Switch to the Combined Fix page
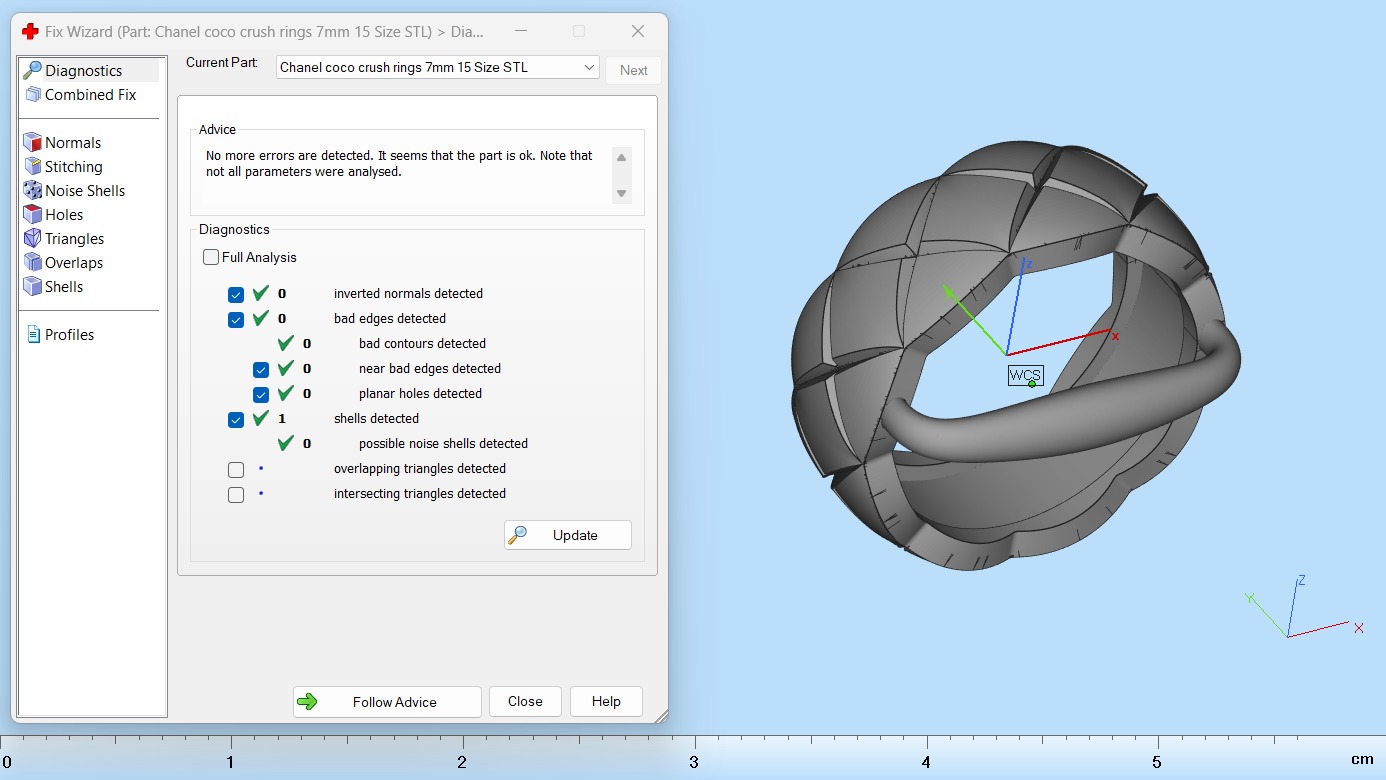The image size is (1386, 780). pos(90,94)
